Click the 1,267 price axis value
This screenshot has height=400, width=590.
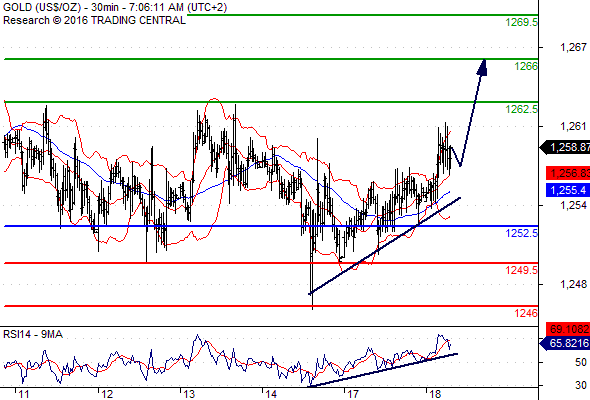pos(573,47)
